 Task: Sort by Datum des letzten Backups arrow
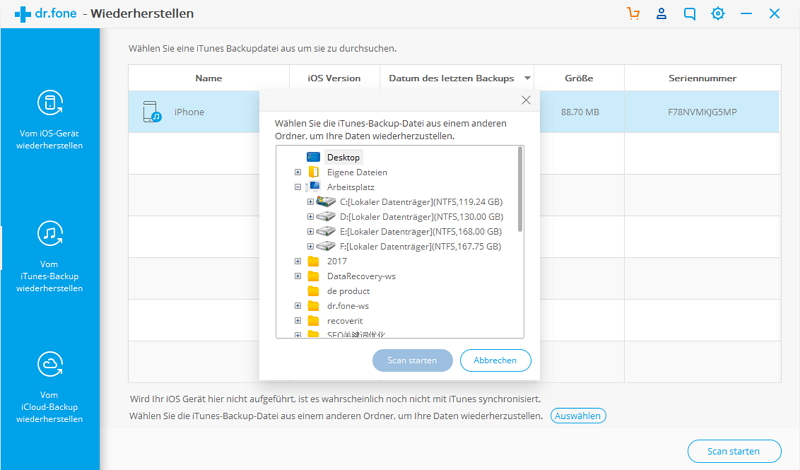(x=528, y=78)
